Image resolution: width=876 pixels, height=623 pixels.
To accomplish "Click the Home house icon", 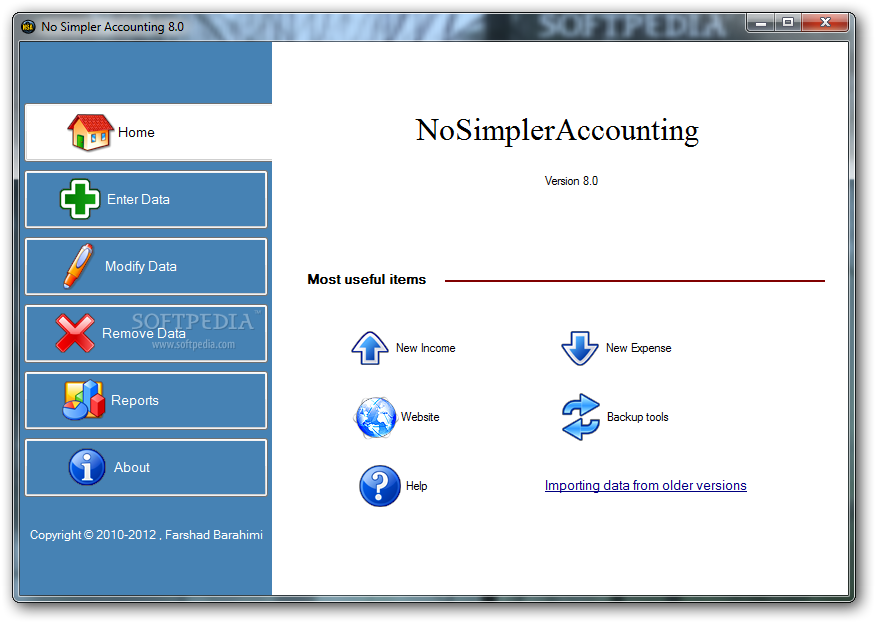I will coord(90,132).
